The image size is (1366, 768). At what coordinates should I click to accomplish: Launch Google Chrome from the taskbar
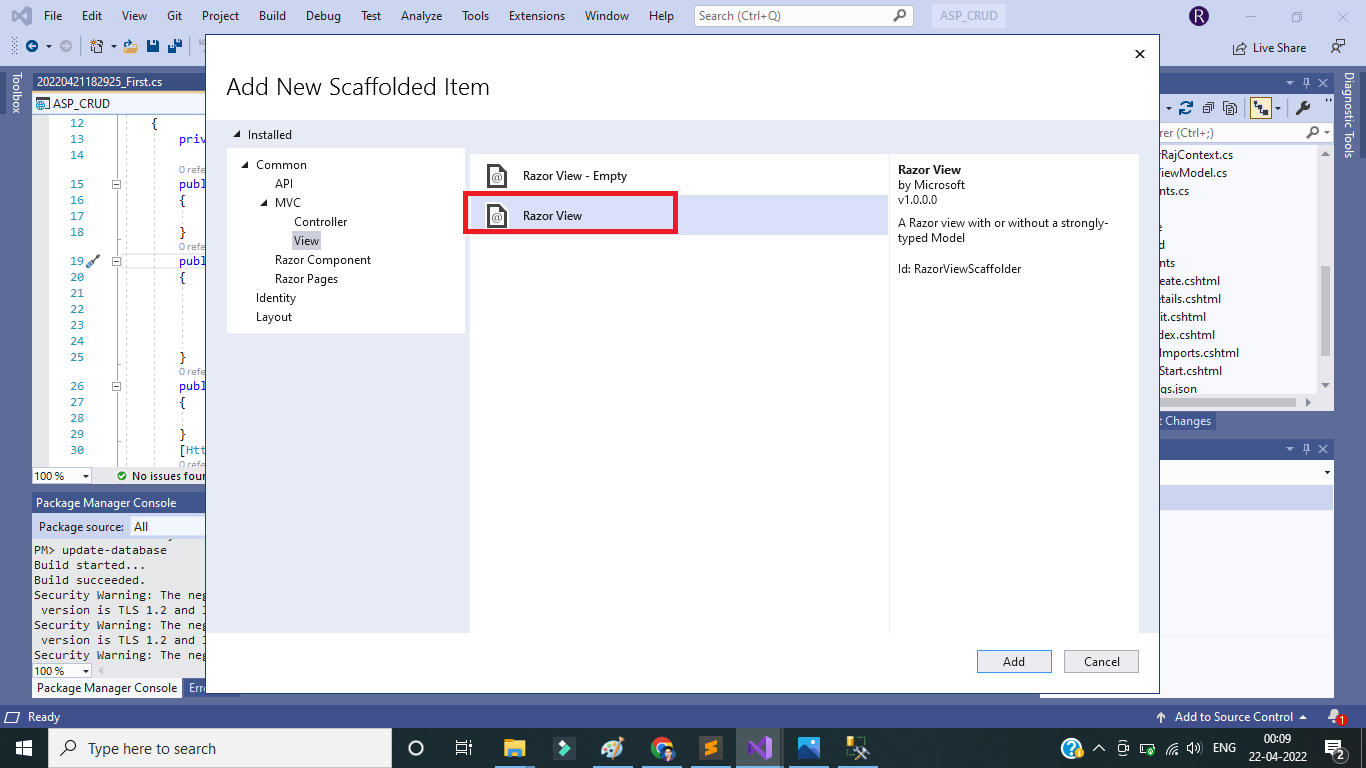661,748
